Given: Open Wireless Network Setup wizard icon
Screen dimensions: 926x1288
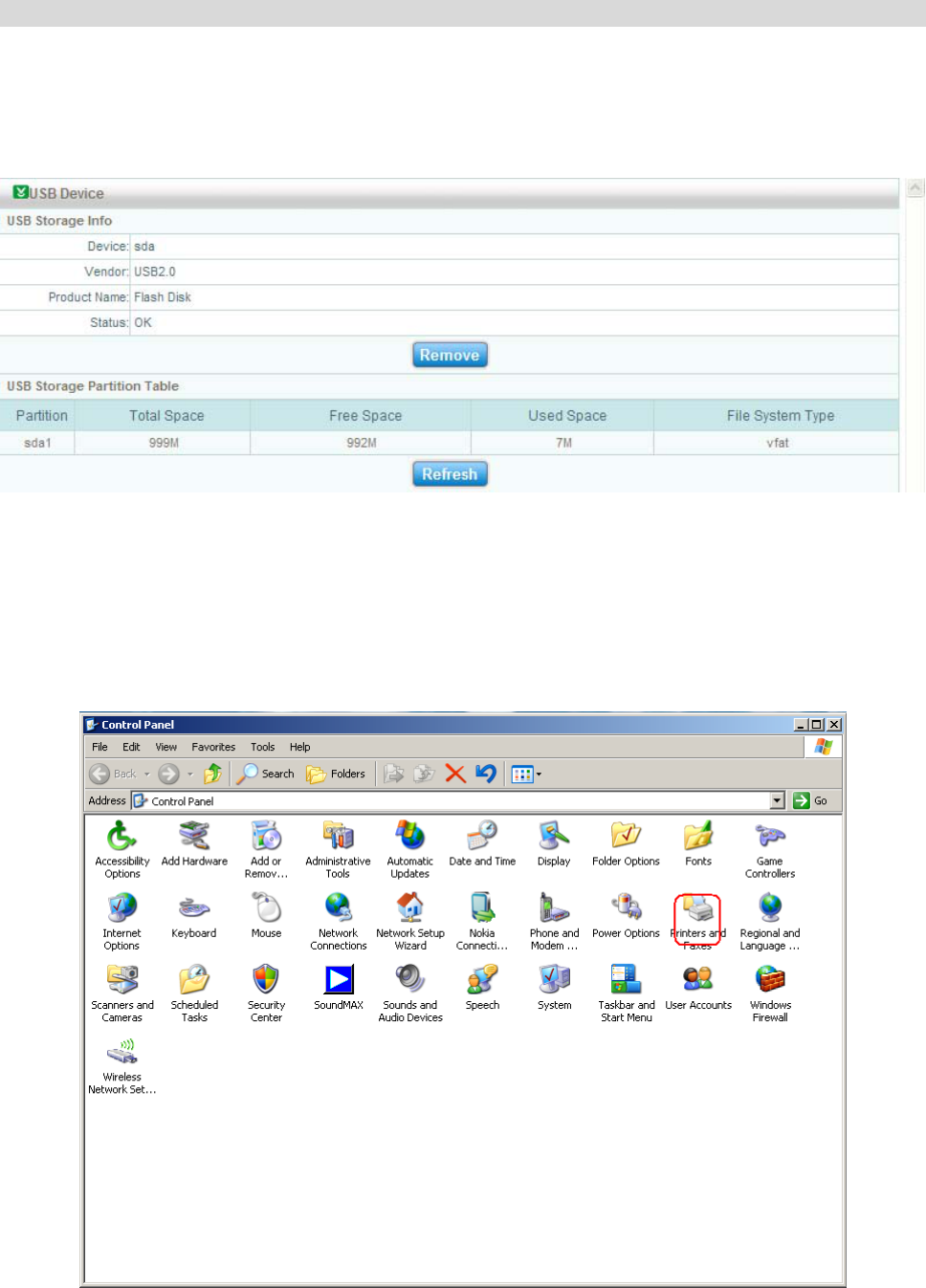Looking at the screenshot, I should pos(122,1066).
